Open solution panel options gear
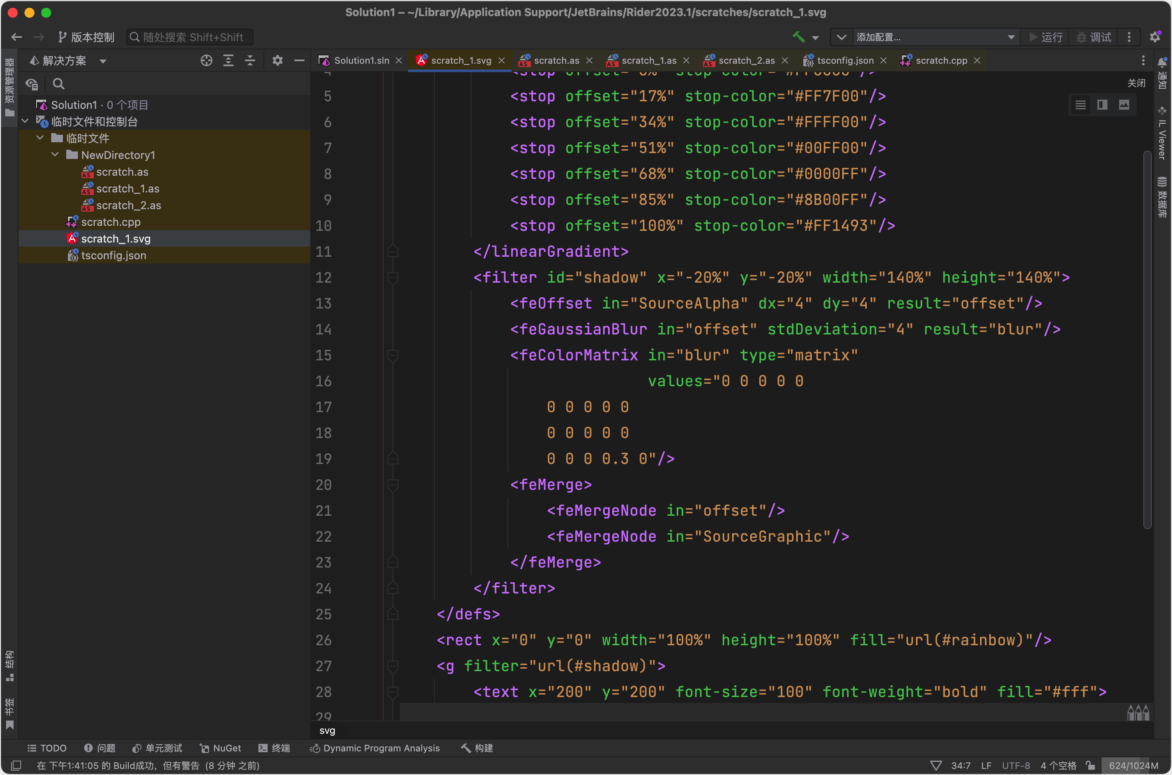 coord(277,61)
